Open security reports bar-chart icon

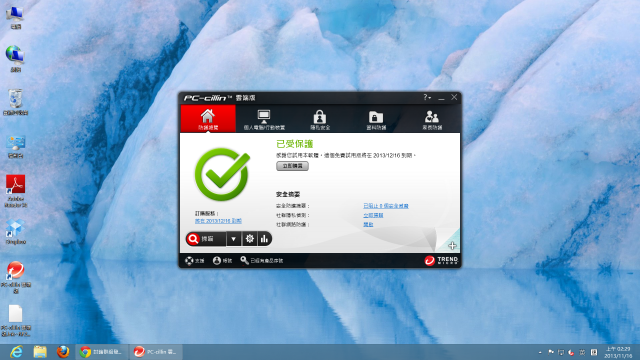[x=264, y=239]
